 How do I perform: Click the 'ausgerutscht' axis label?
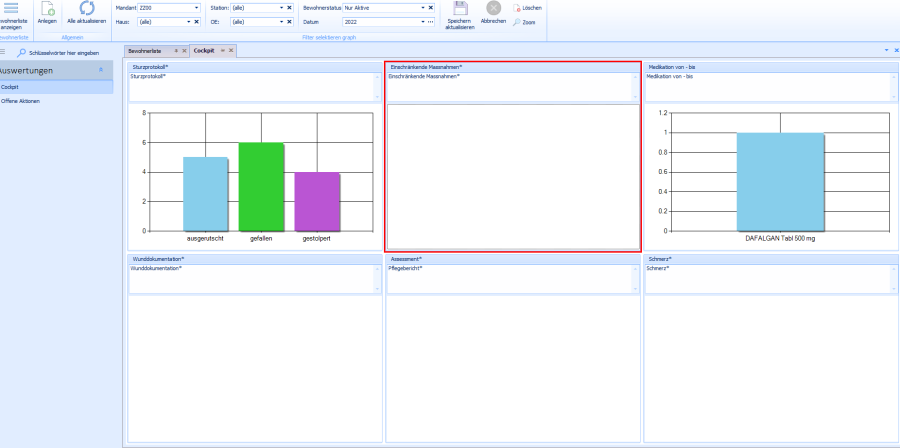coord(205,239)
